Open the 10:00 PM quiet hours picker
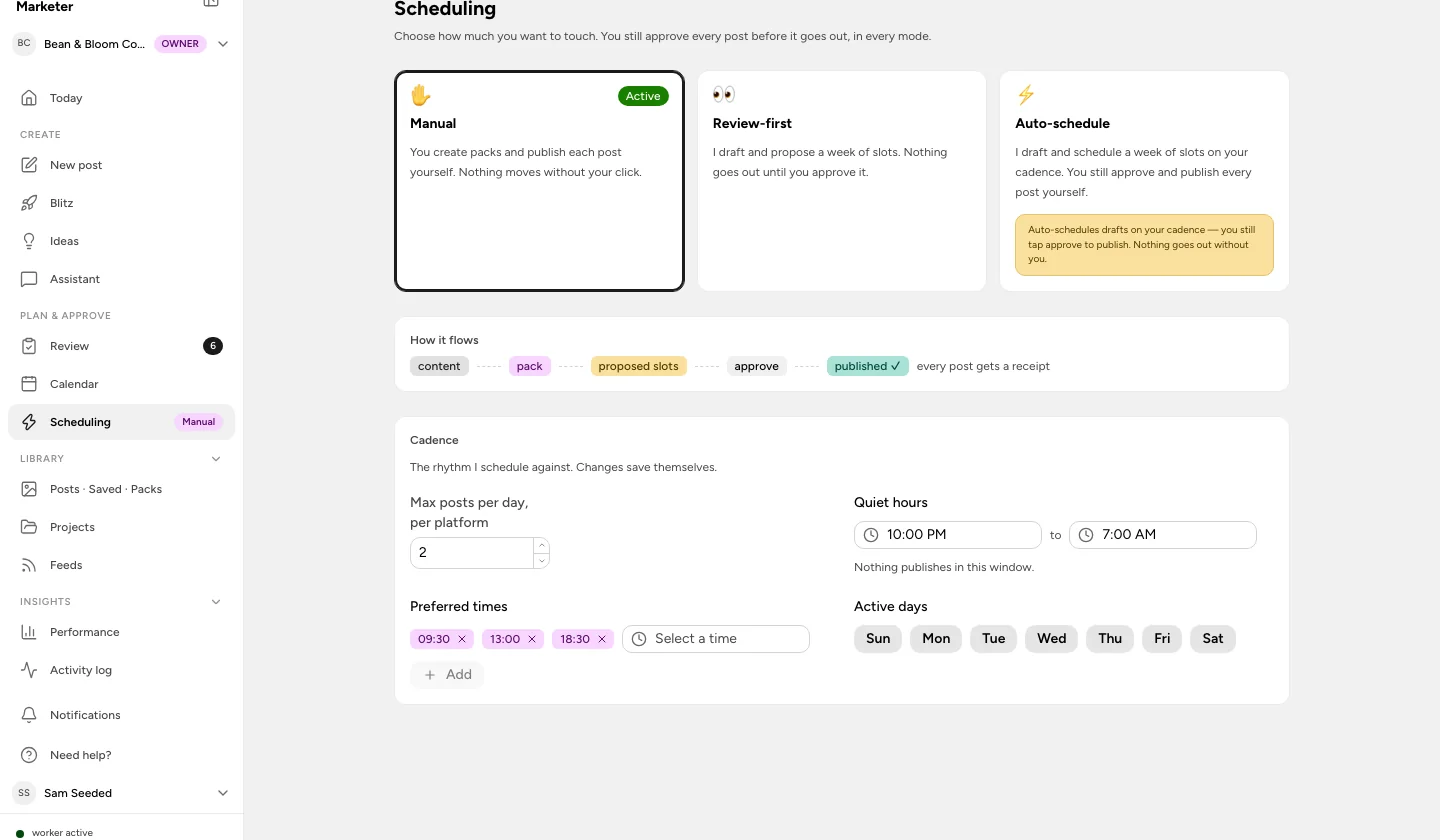 pyautogui.click(x=948, y=535)
